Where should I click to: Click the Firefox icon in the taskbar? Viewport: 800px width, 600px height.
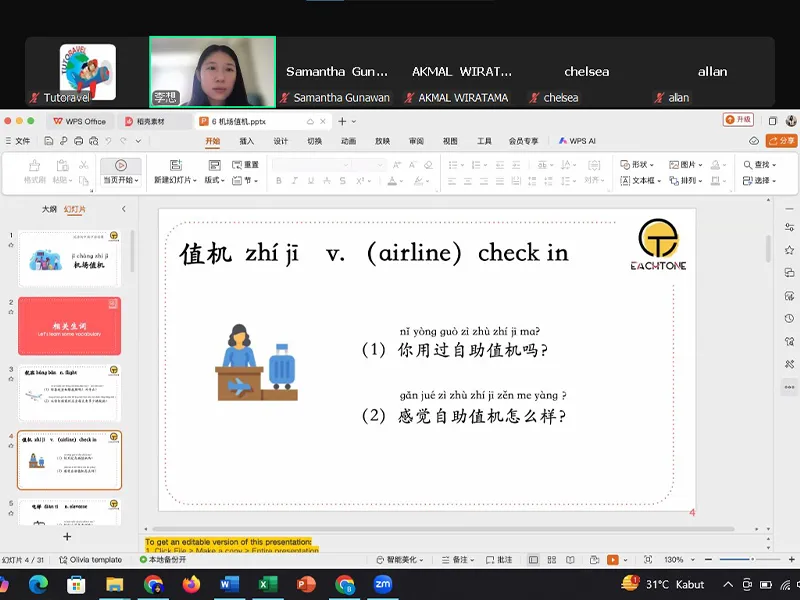coord(191,584)
